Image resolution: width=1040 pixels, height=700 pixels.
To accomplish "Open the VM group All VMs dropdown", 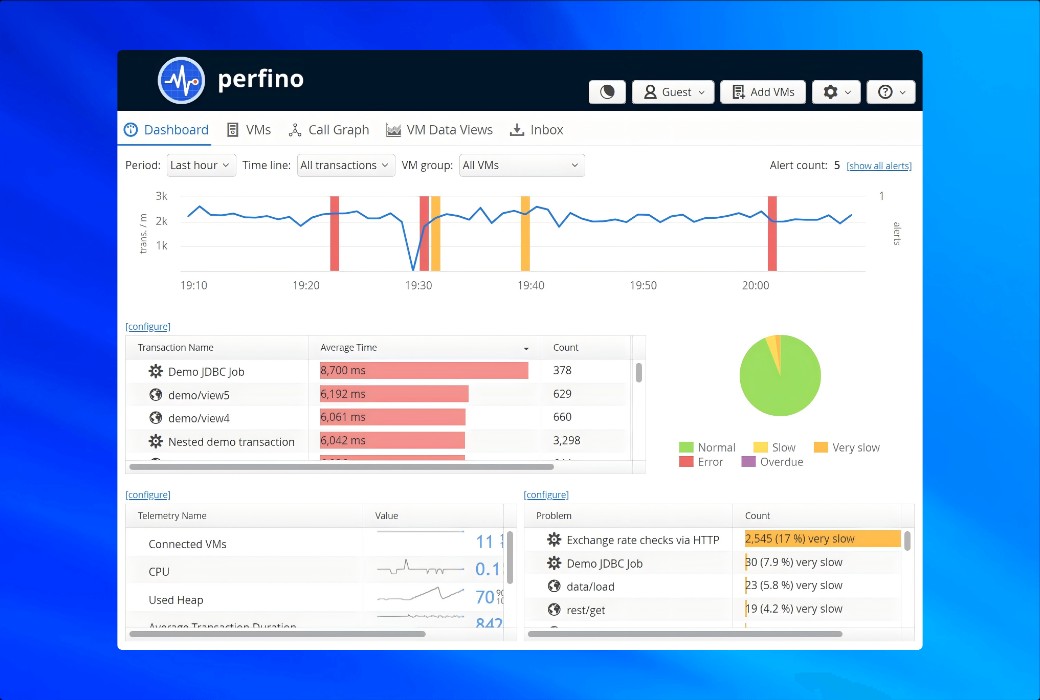I will point(521,165).
